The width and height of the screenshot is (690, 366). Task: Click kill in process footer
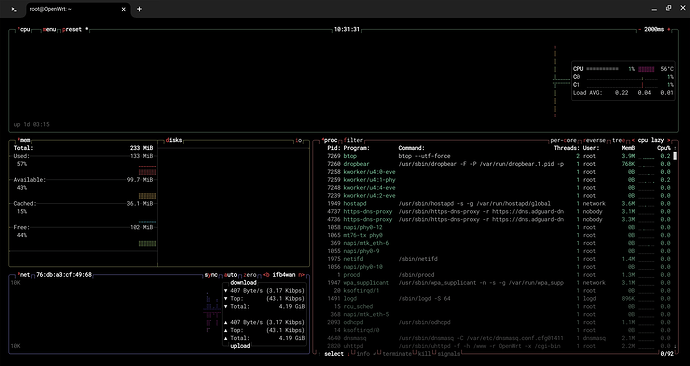[x=424, y=354]
